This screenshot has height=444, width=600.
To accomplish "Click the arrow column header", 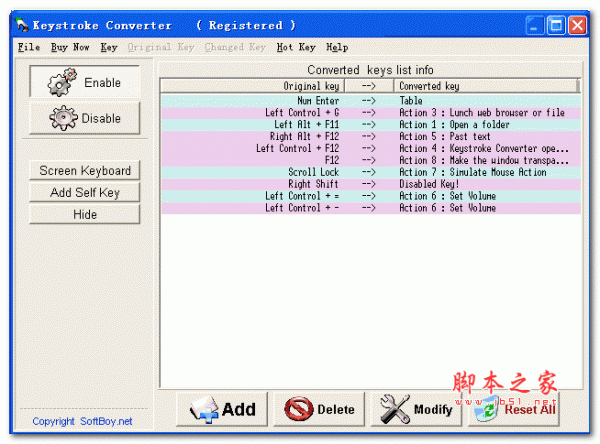I will [x=369, y=86].
